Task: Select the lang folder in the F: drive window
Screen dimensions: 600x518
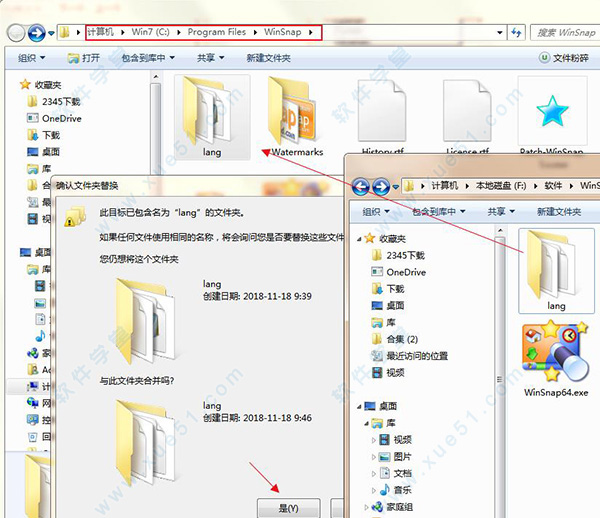Action: click(555, 265)
